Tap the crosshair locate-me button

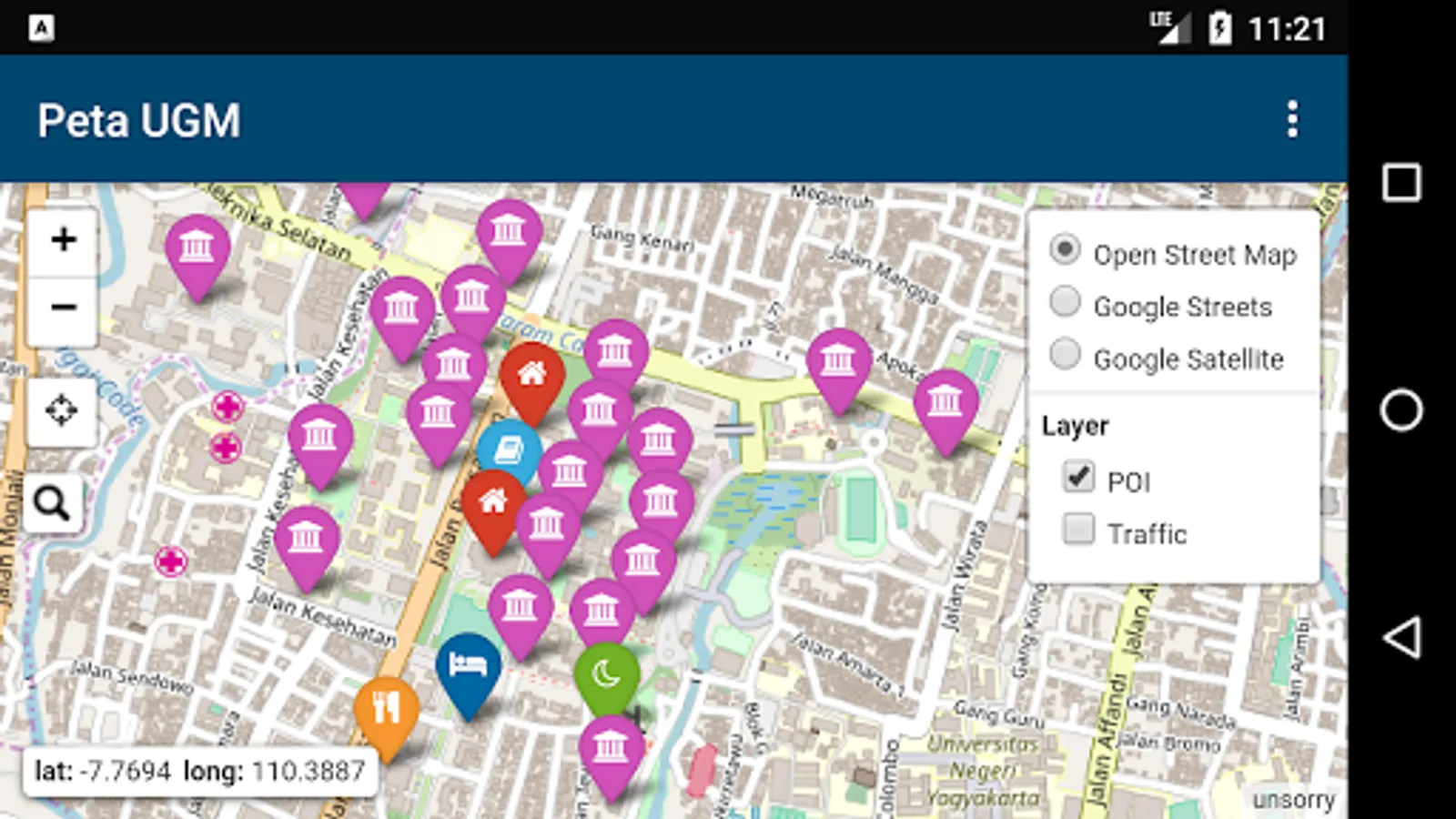[x=62, y=411]
